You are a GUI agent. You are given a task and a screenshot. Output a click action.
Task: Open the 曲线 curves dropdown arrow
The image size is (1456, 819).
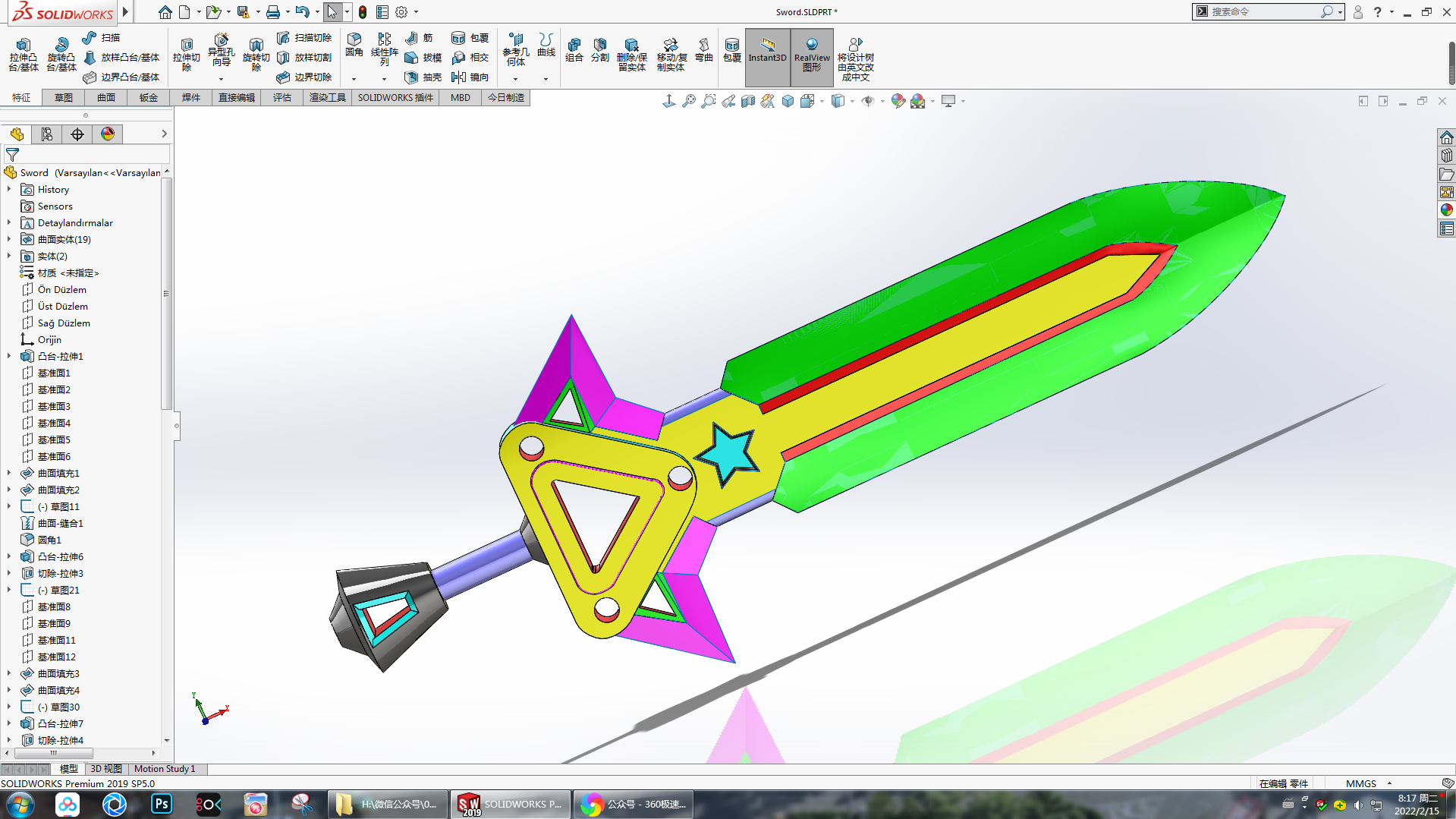[x=546, y=79]
